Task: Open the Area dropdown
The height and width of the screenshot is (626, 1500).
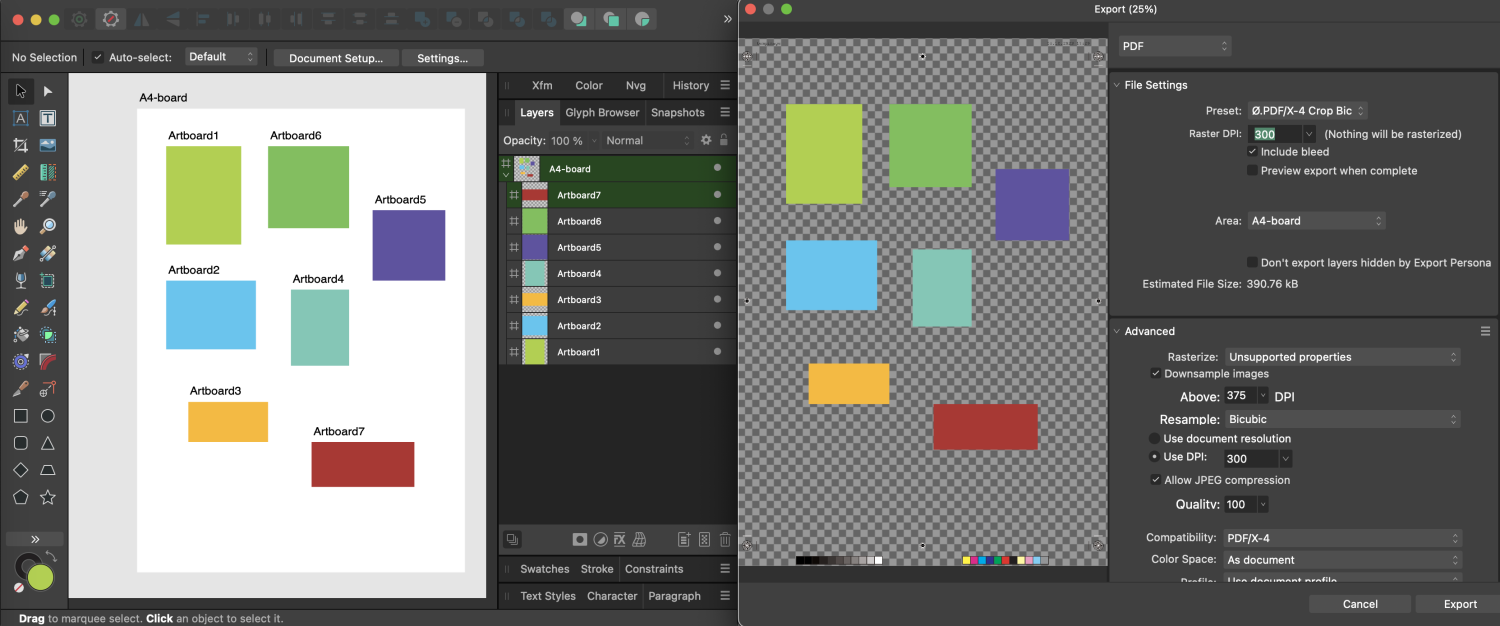Action: click(x=1316, y=220)
